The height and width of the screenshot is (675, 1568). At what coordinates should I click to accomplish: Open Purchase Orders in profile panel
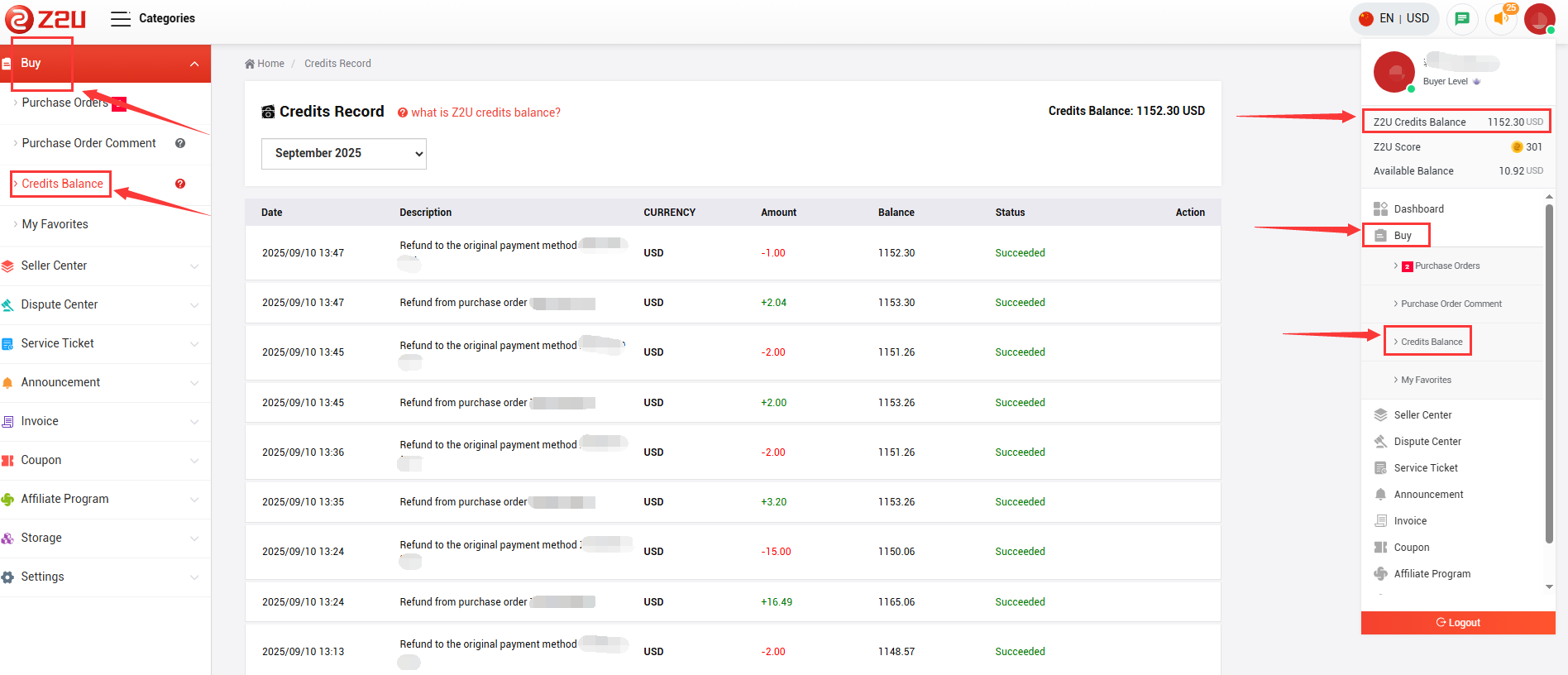tap(1446, 266)
